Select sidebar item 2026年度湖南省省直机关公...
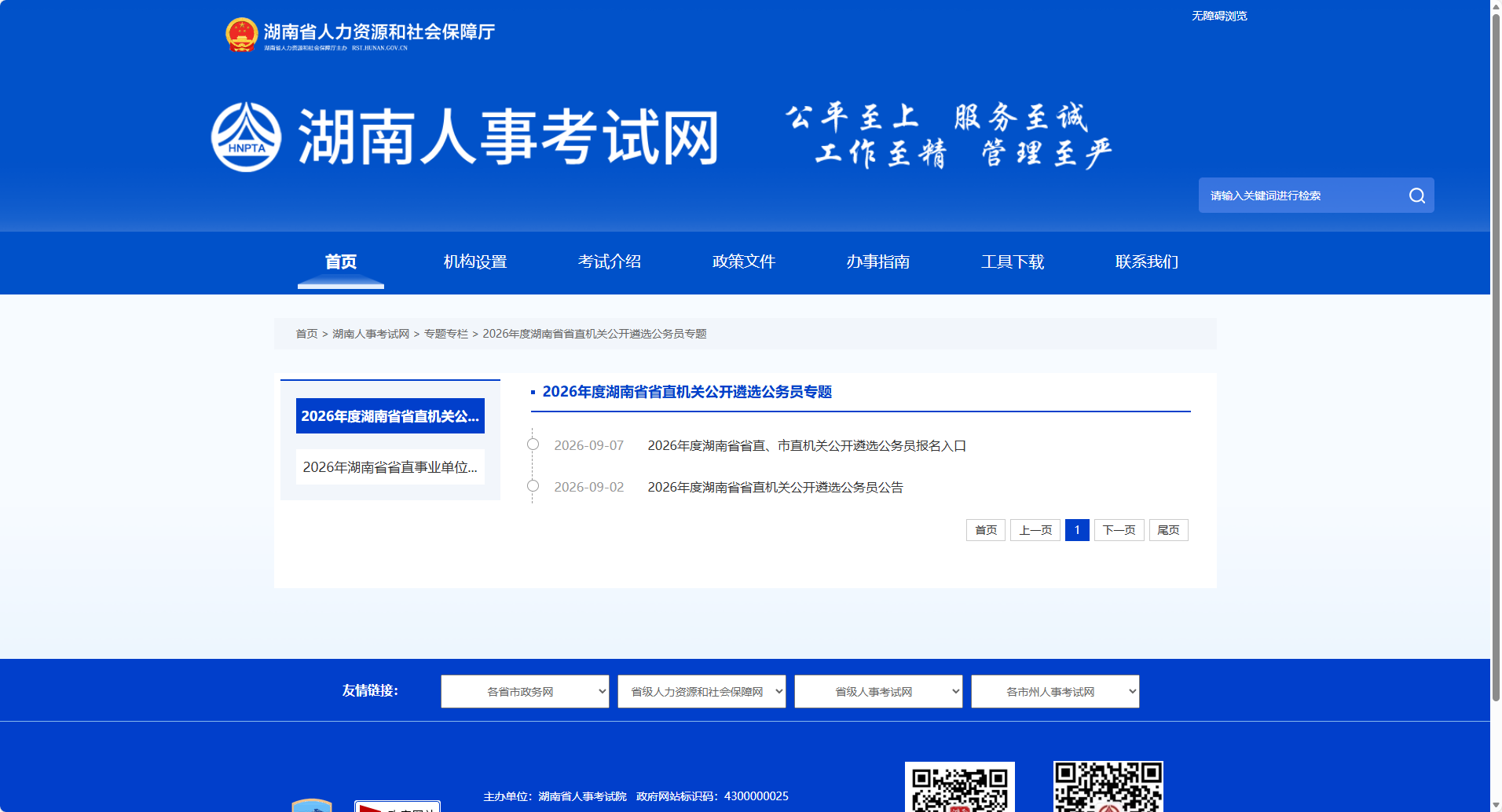1502x812 pixels. click(390, 416)
